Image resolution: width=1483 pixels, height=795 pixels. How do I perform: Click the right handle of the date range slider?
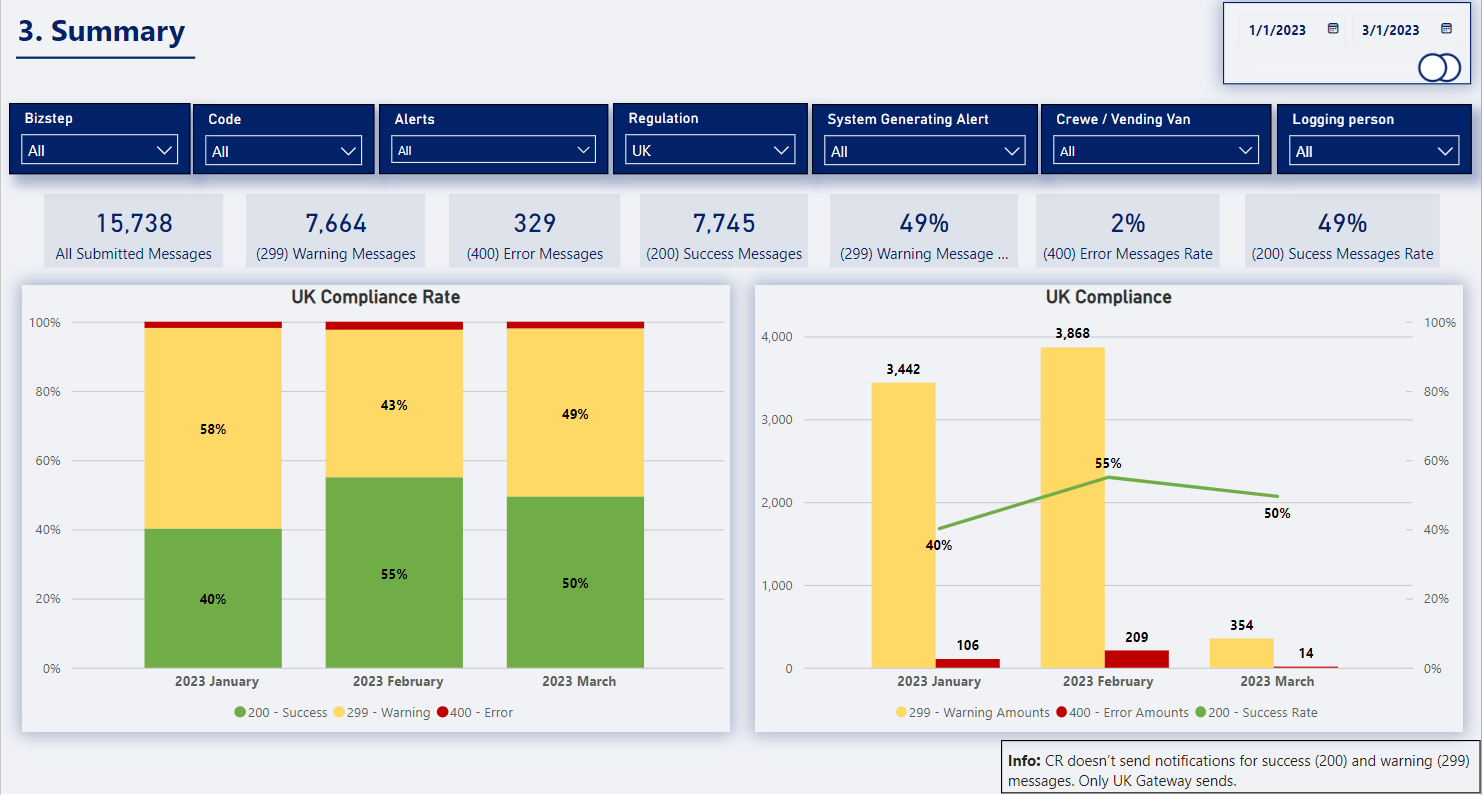1447,67
